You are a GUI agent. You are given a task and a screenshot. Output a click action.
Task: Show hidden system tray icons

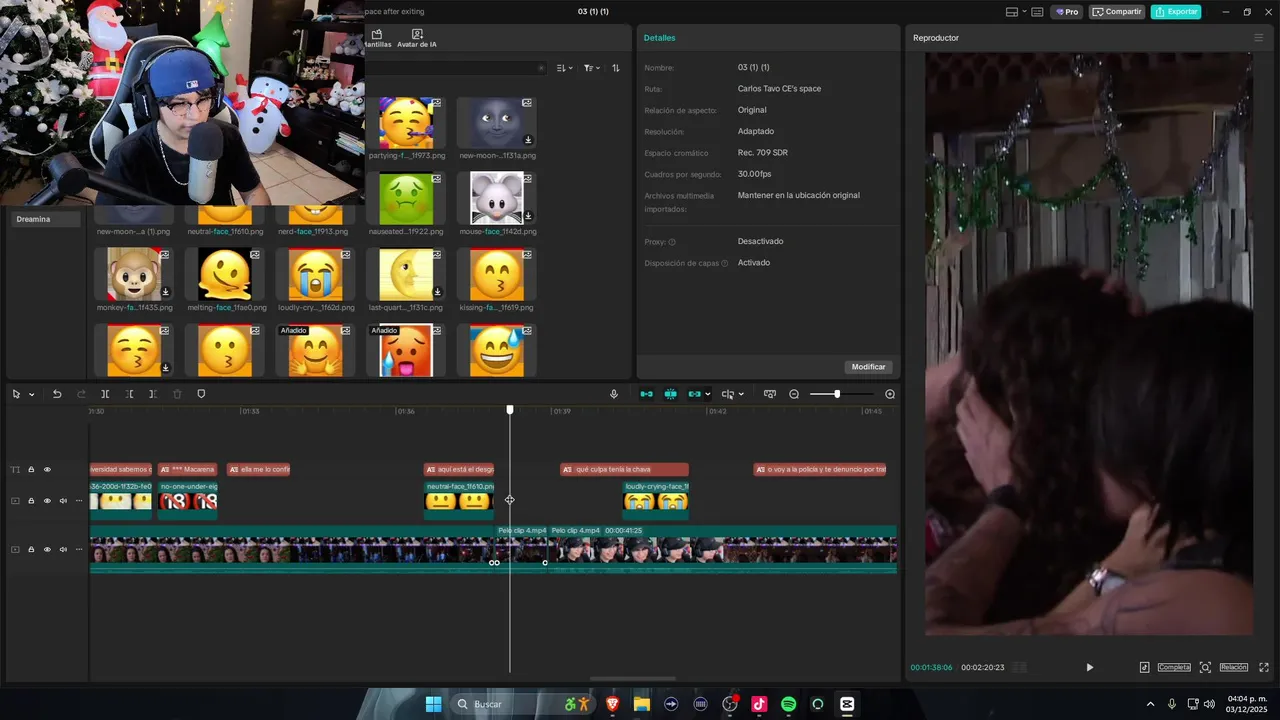1150,704
